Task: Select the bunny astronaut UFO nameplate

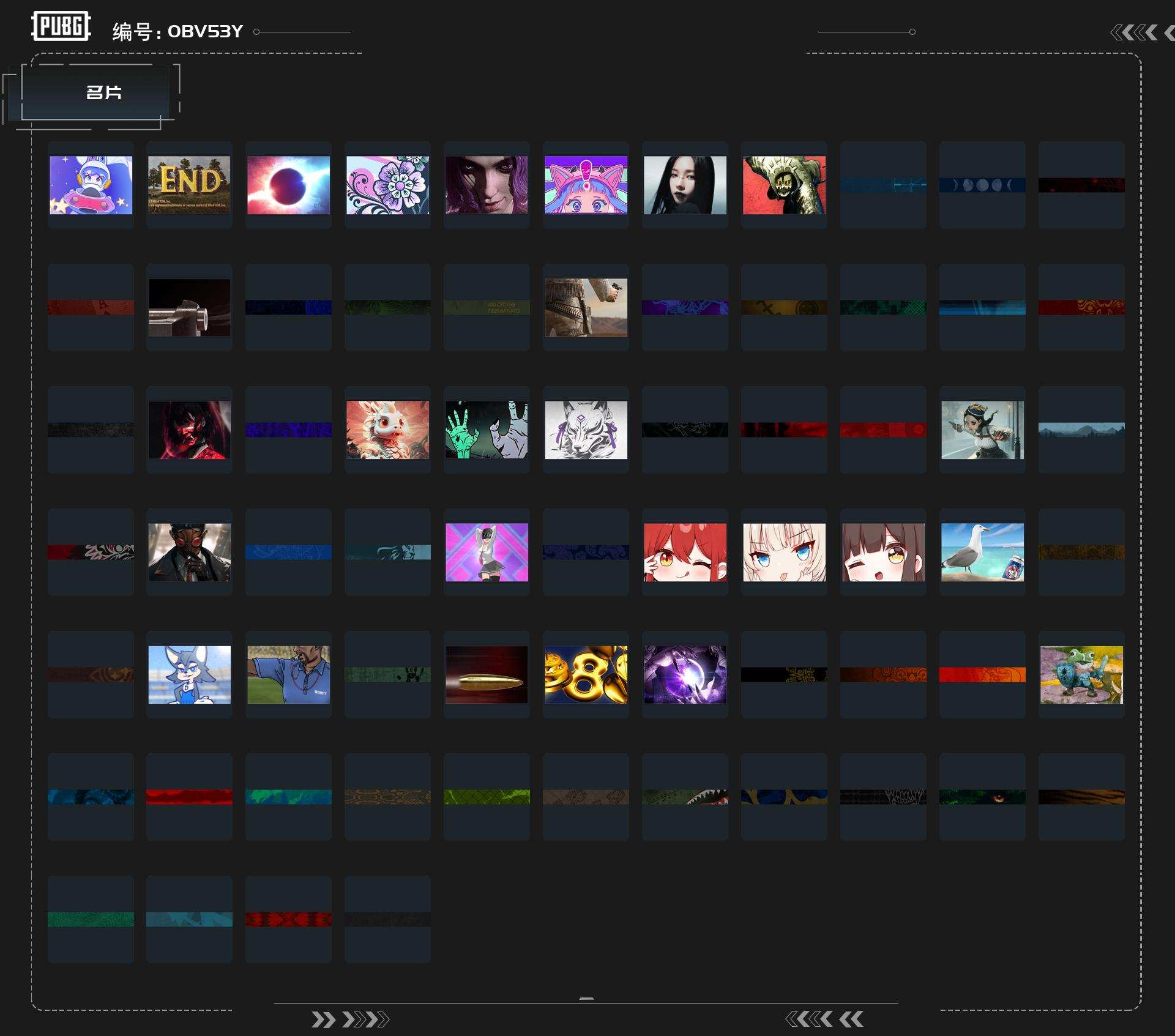Action: click(91, 185)
